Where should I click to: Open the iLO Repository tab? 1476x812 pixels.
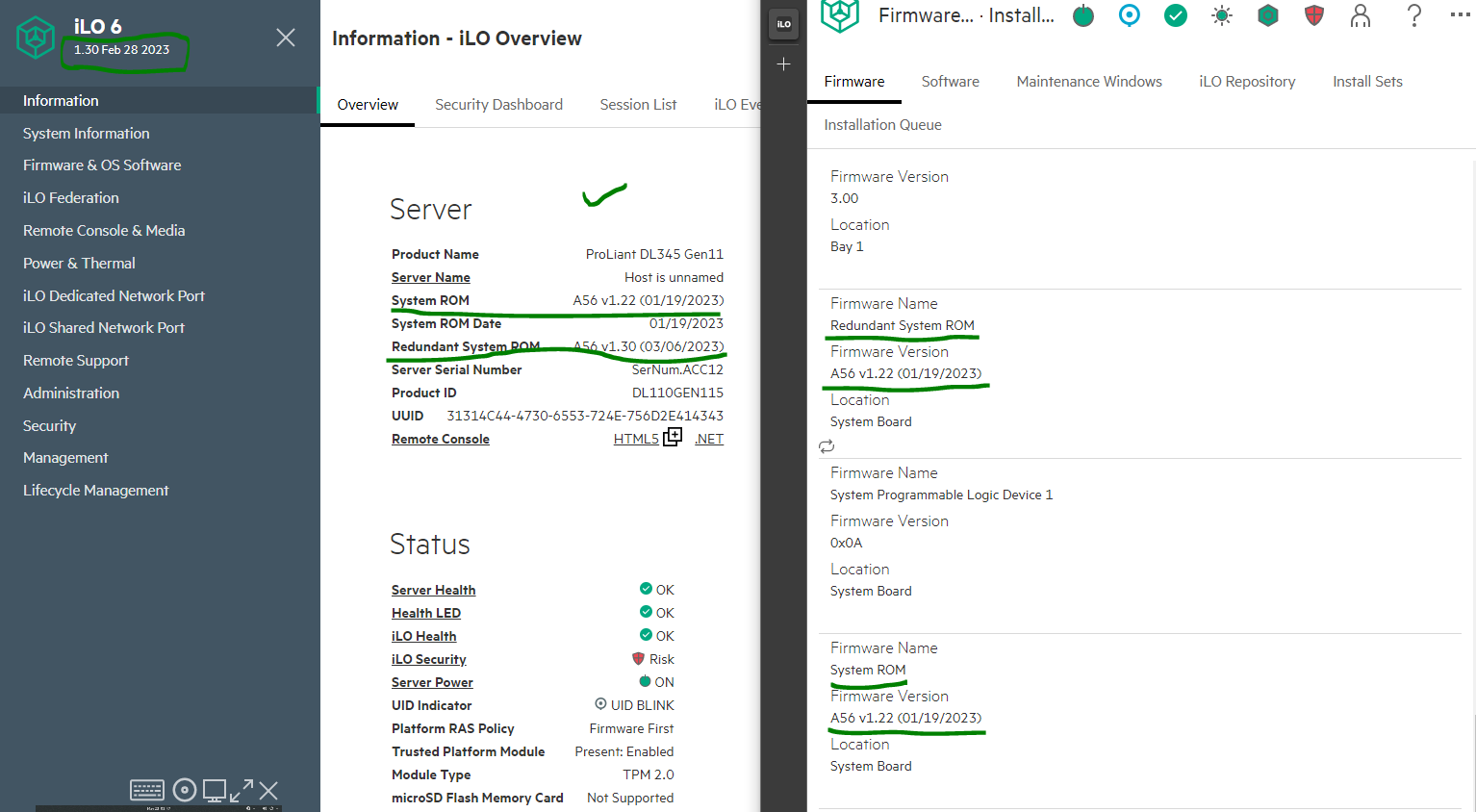click(x=1247, y=82)
